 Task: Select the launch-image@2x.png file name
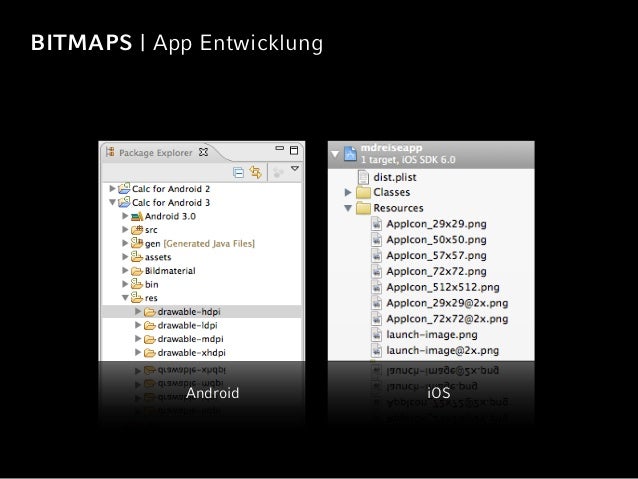click(x=443, y=351)
